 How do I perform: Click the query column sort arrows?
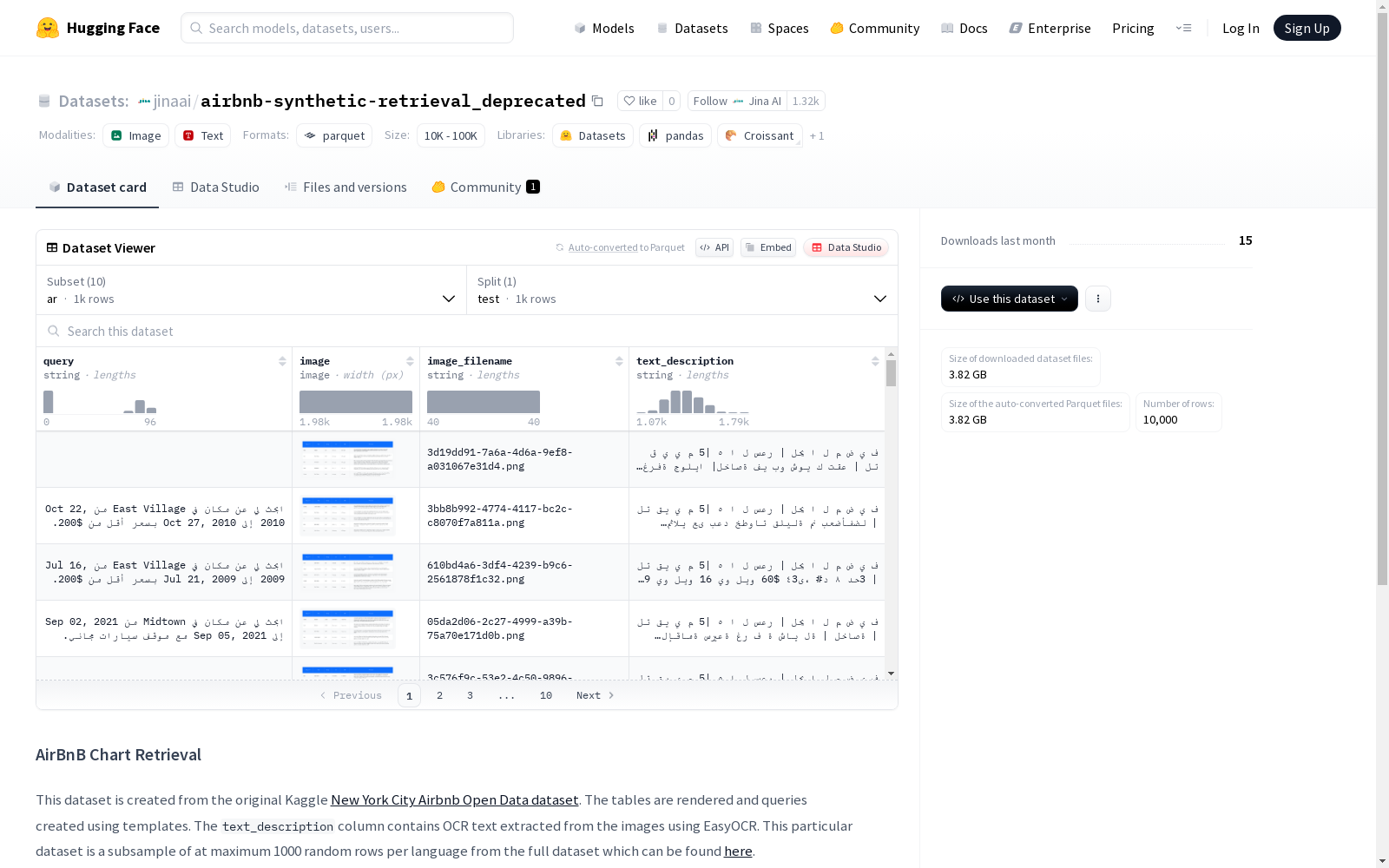coord(282,361)
